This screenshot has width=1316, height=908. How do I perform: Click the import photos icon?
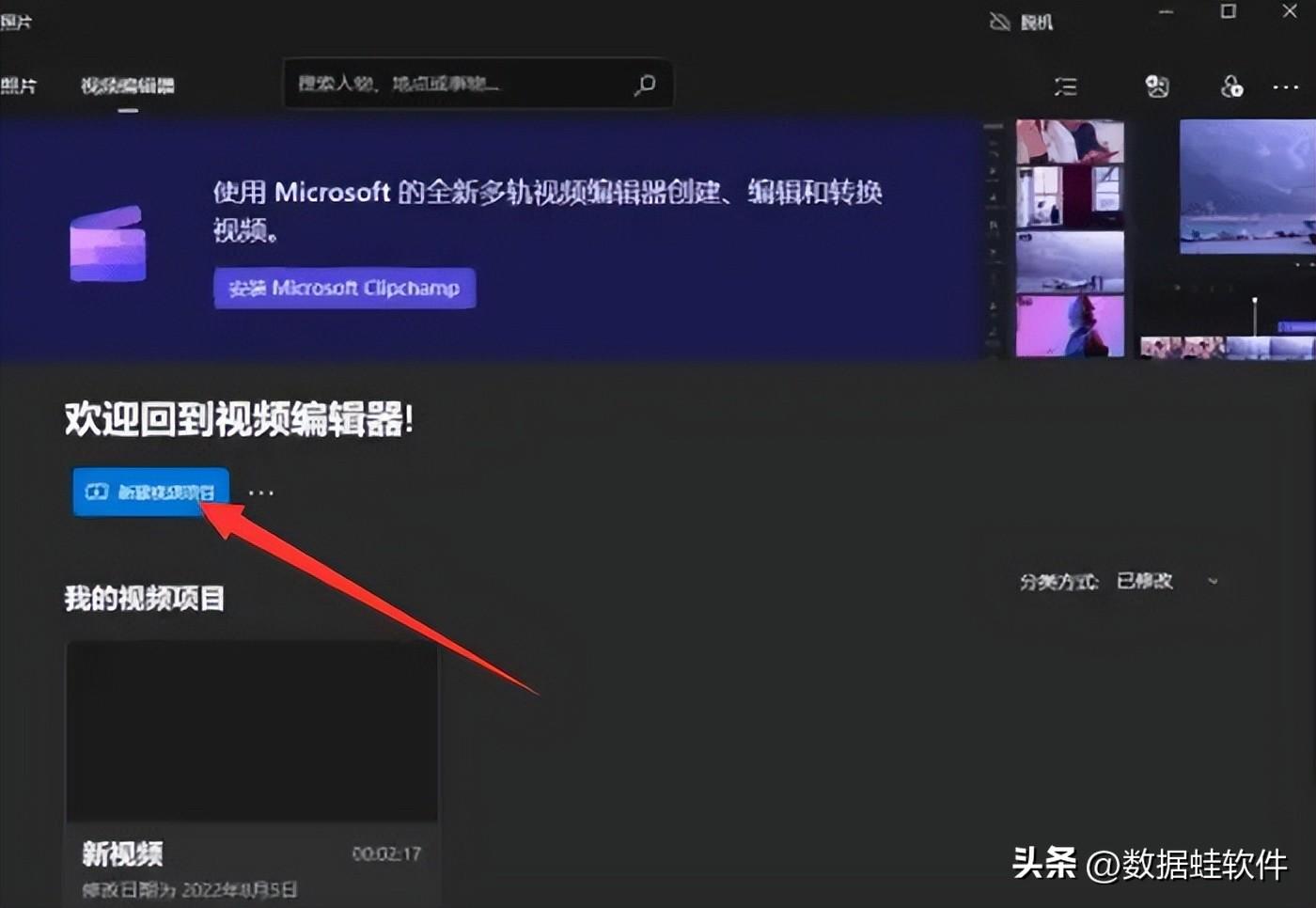coord(1157,86)
